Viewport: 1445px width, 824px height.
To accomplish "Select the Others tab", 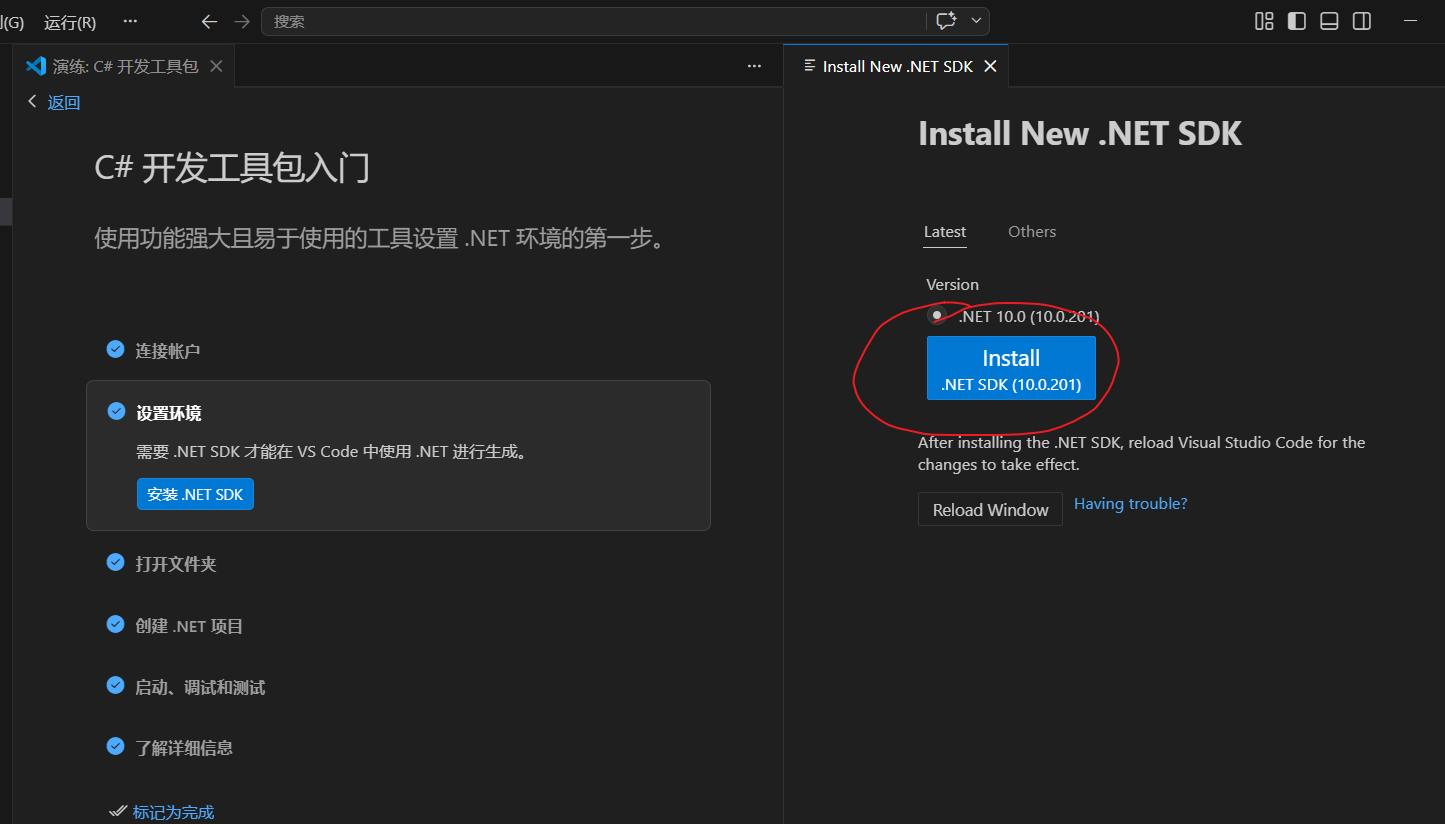I will (1032, 232).
